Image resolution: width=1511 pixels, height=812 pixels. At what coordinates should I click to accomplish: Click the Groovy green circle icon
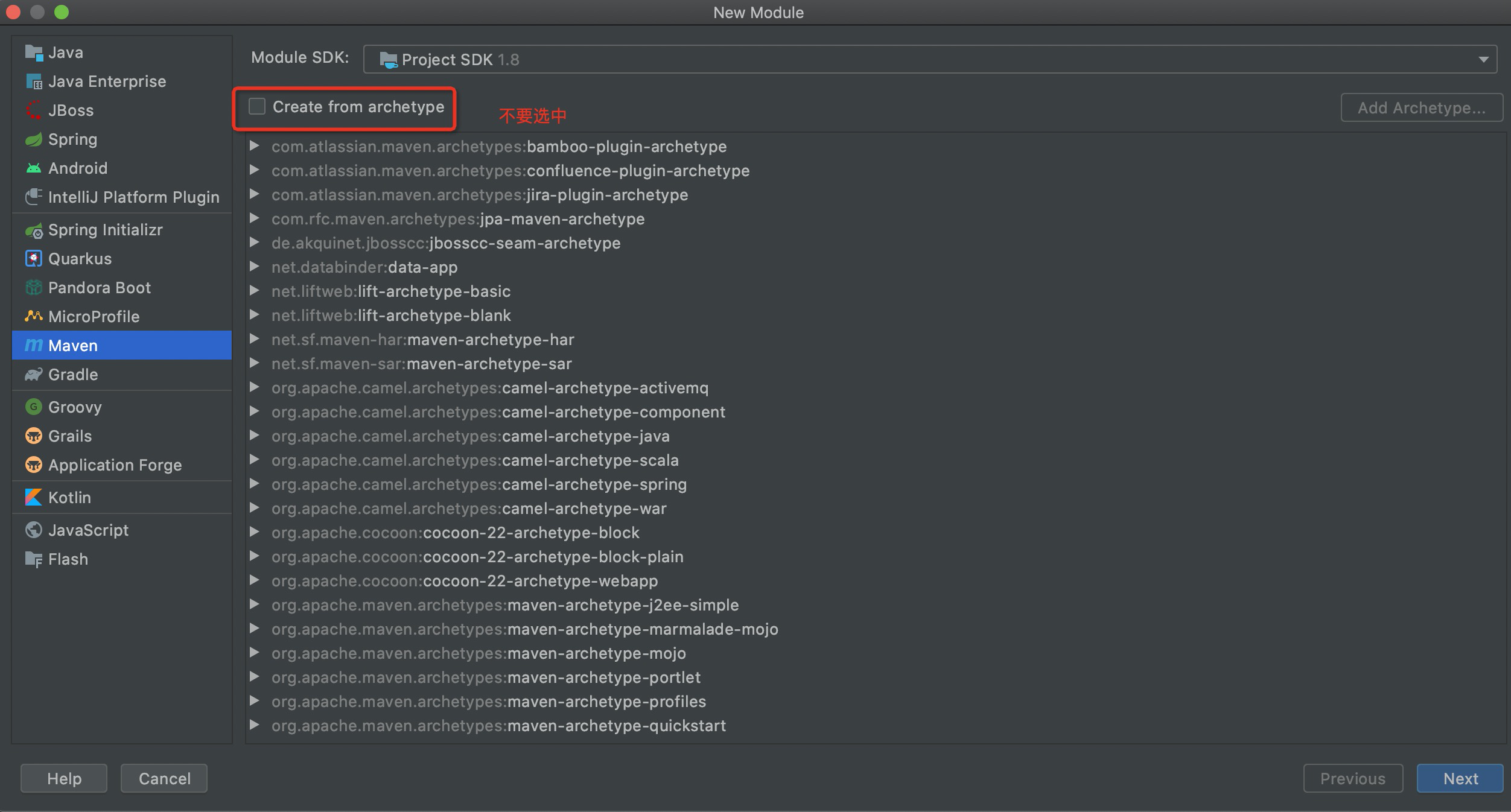click(x=34, y=407)
